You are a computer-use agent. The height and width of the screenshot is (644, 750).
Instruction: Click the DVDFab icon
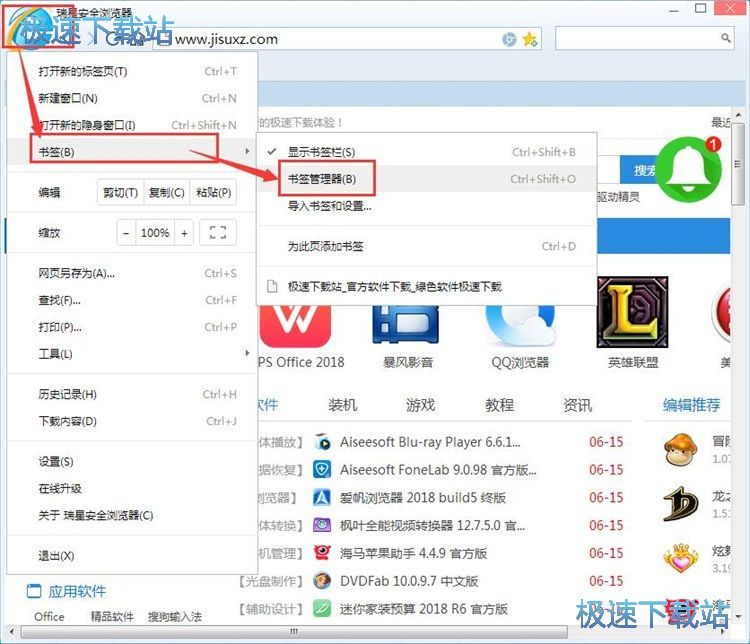pyautogui.click(x=322, y=581)
